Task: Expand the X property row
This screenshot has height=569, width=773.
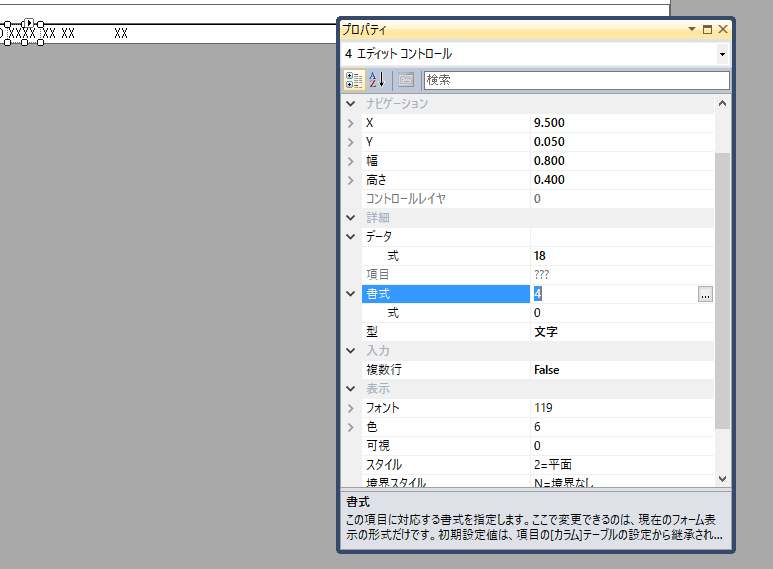Action: pos(350,123)
